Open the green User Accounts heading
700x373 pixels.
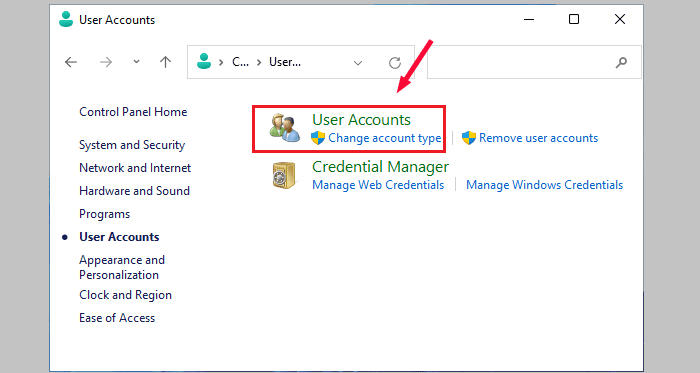coord(361,120)
